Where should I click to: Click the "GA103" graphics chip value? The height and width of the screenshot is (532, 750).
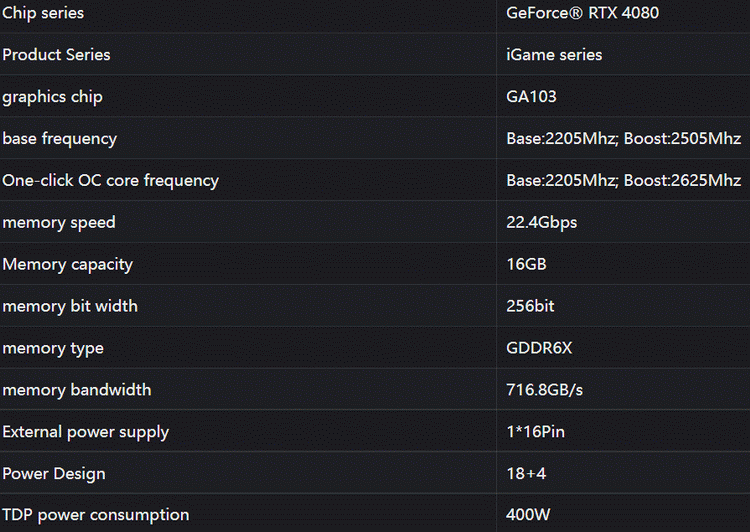click(531, 97)
